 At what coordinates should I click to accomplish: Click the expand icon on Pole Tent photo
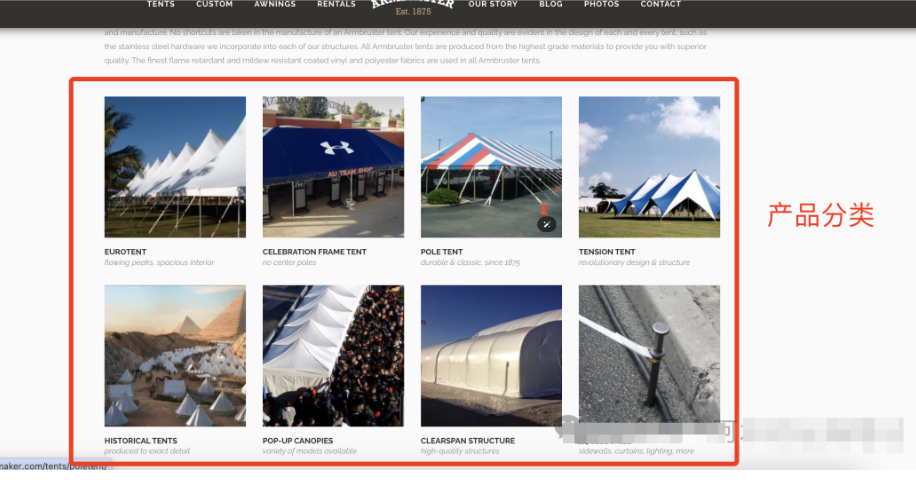tap(546, 224)
